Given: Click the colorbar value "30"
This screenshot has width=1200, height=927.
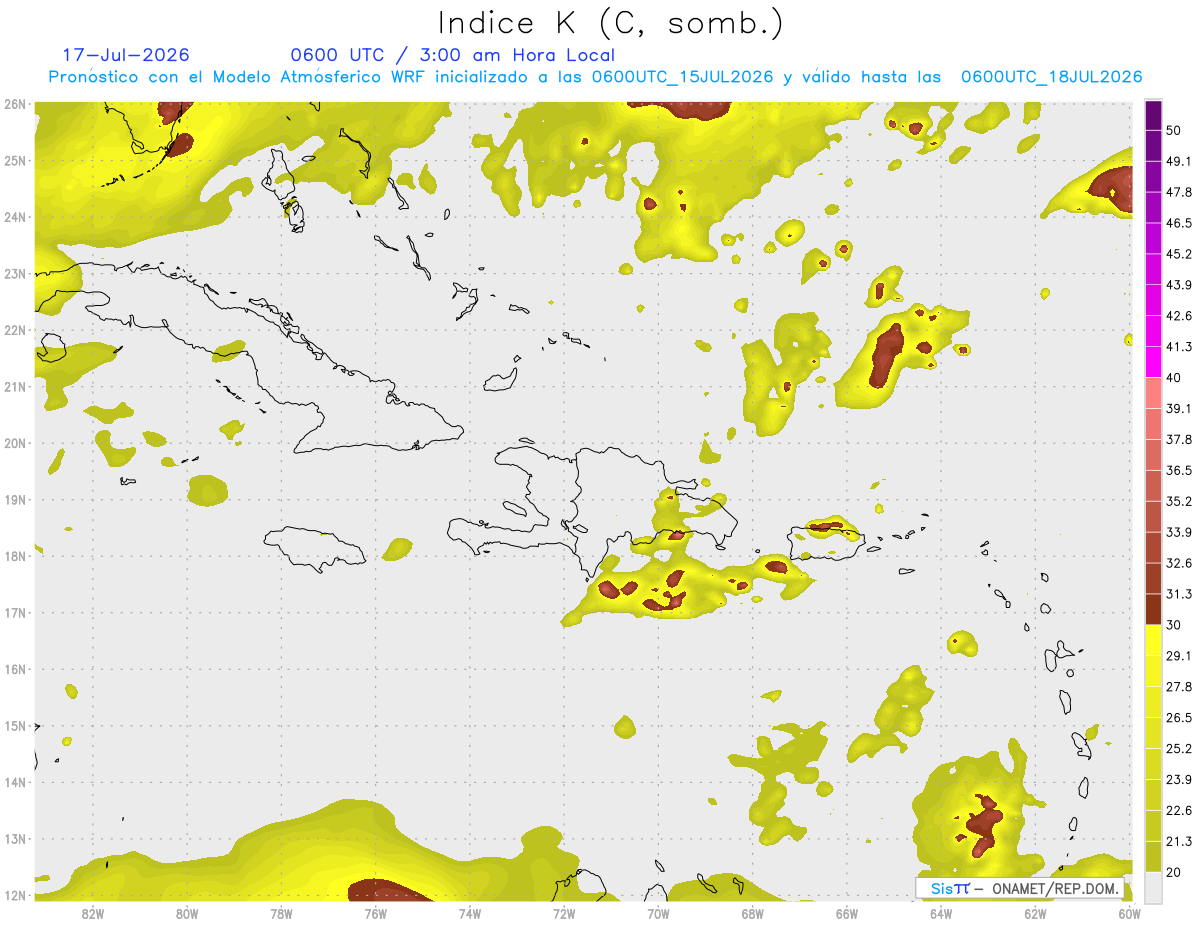Looking at the screenshot, I should (1174, 625).
